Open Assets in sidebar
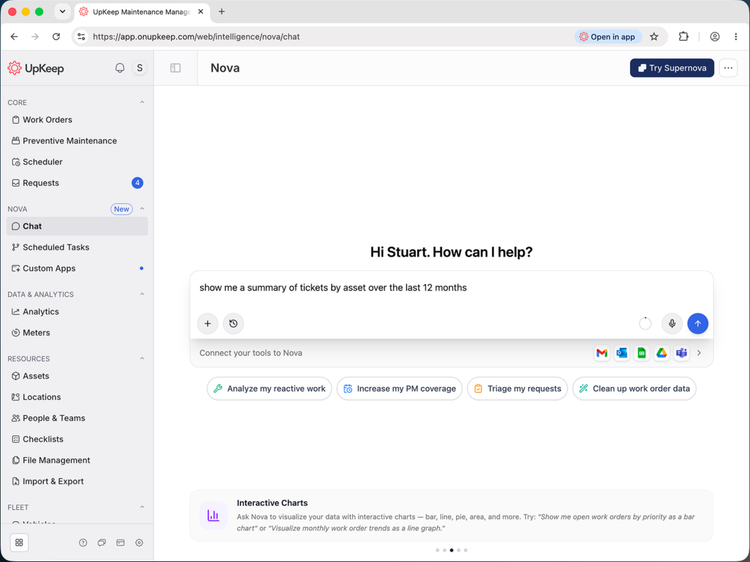 (77, 376)
